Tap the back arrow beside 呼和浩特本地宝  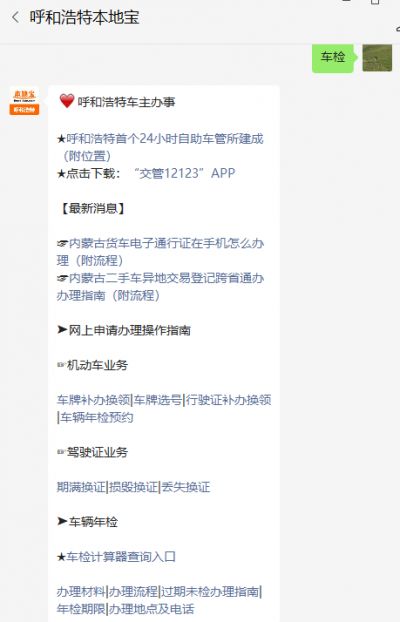tap(15, 17)
